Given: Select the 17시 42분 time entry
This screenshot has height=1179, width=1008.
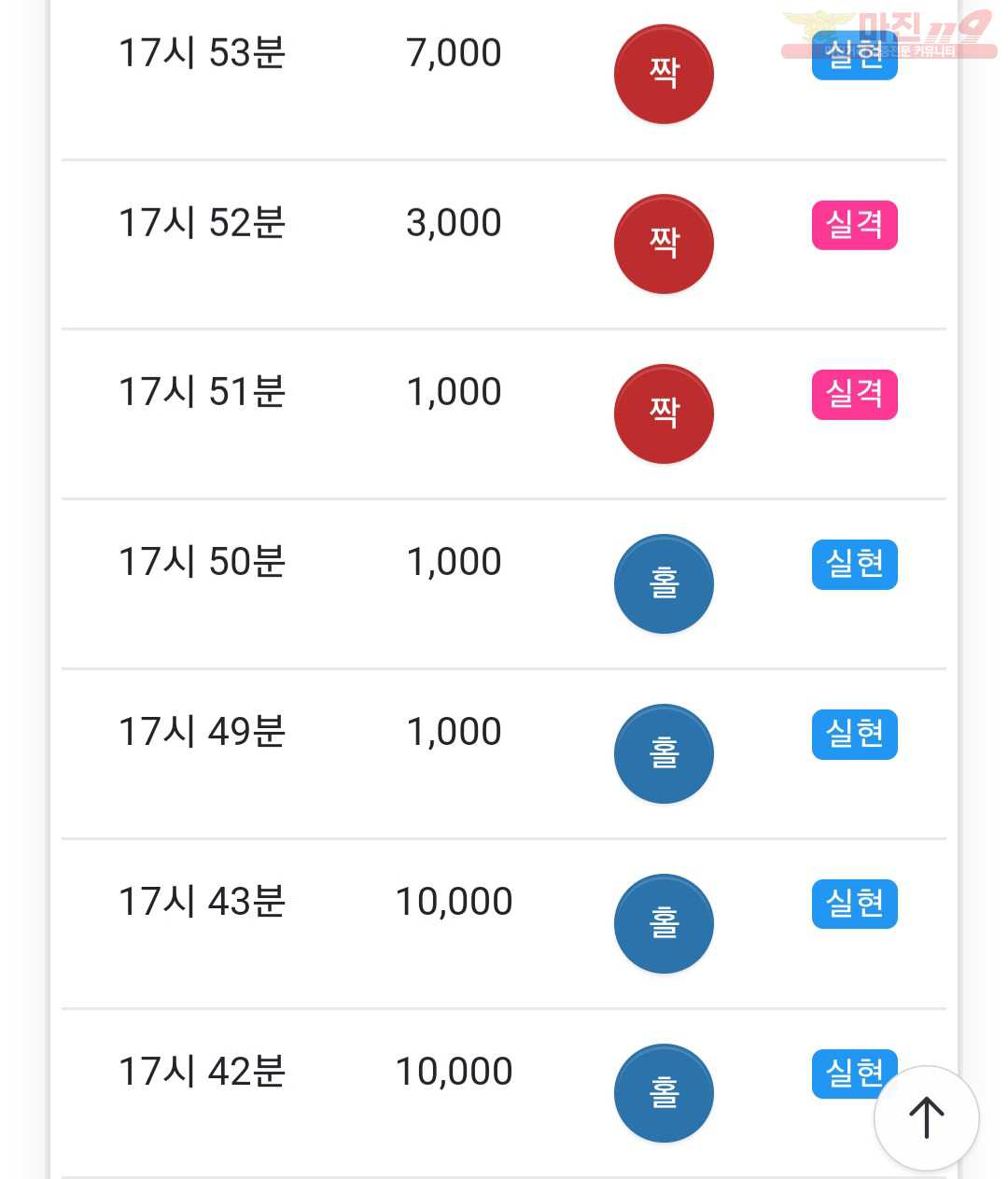Looking at the screenshot, I should pos(203,1072).
